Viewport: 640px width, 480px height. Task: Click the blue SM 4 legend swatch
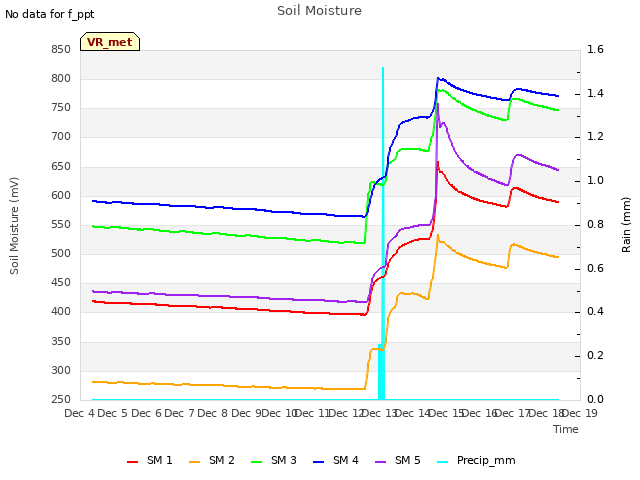coord(319,462)
